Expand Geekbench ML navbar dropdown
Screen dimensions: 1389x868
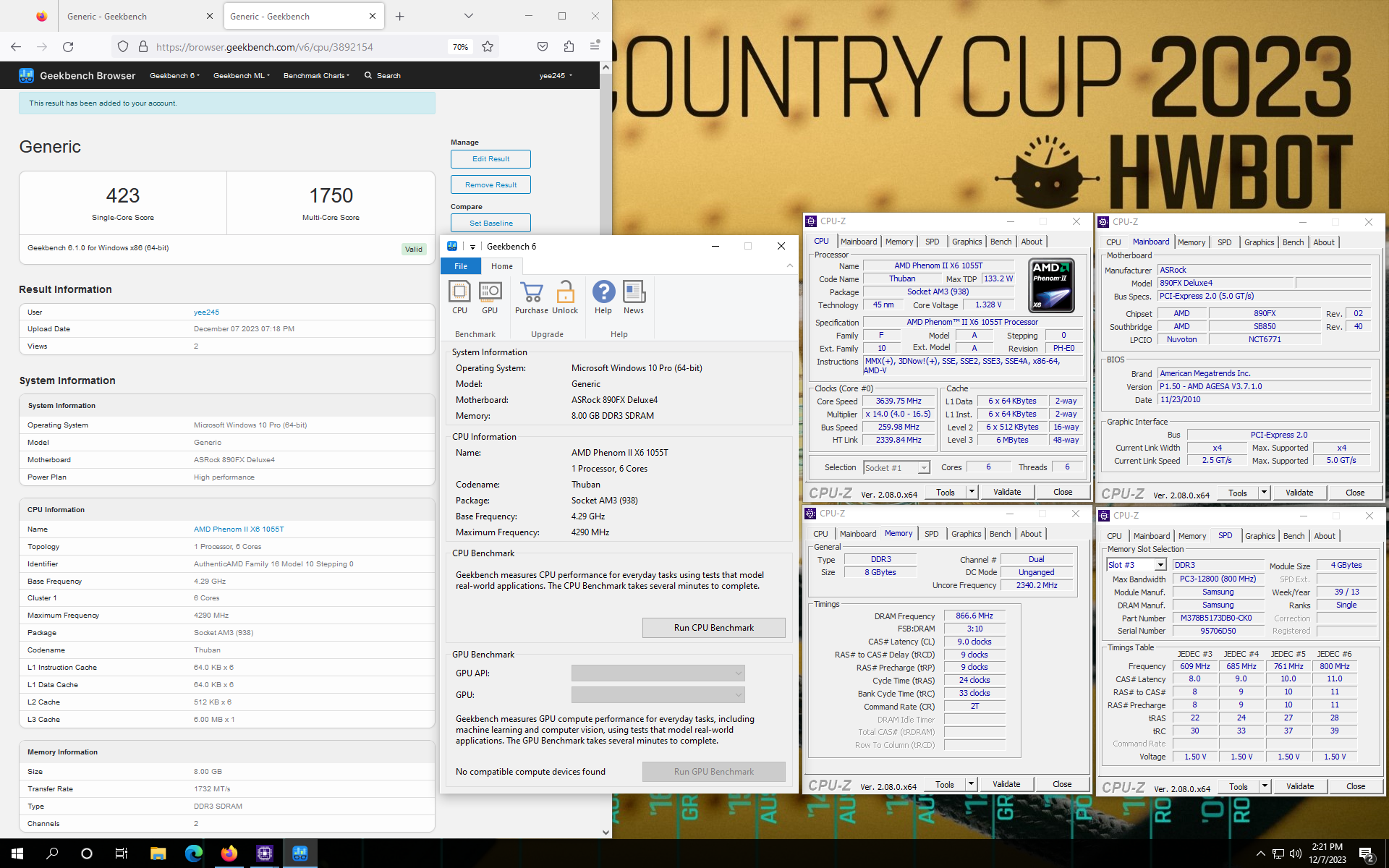point(241,75)
